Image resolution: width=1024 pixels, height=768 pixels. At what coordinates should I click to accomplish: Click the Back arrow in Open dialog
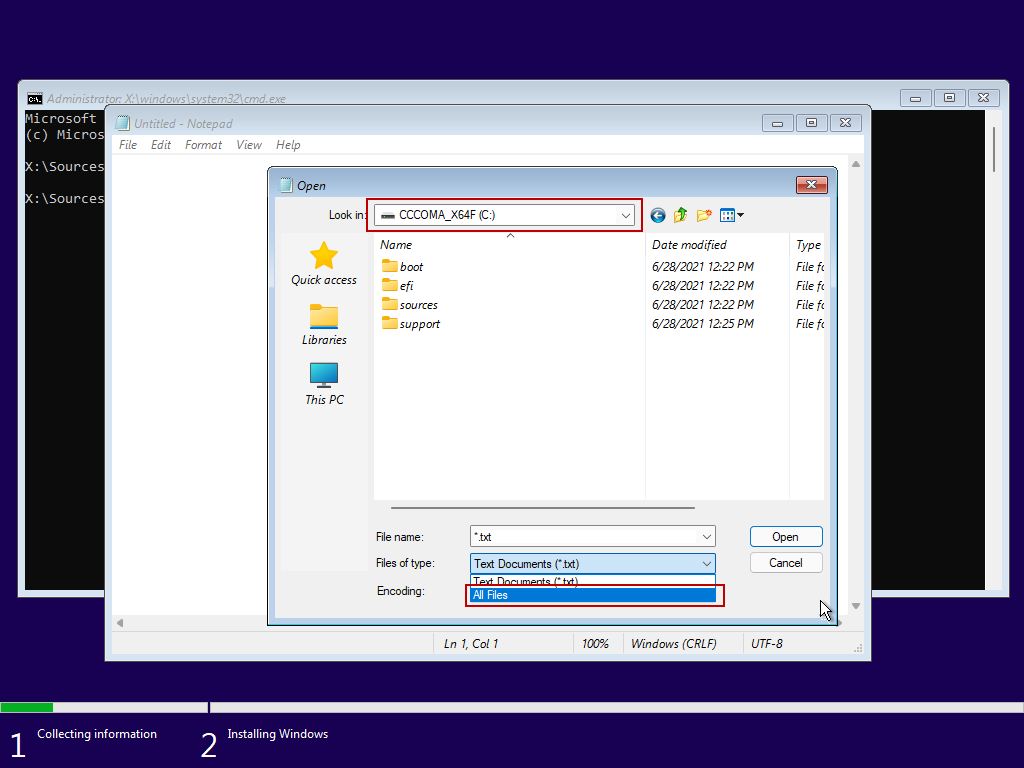[658, 216]
